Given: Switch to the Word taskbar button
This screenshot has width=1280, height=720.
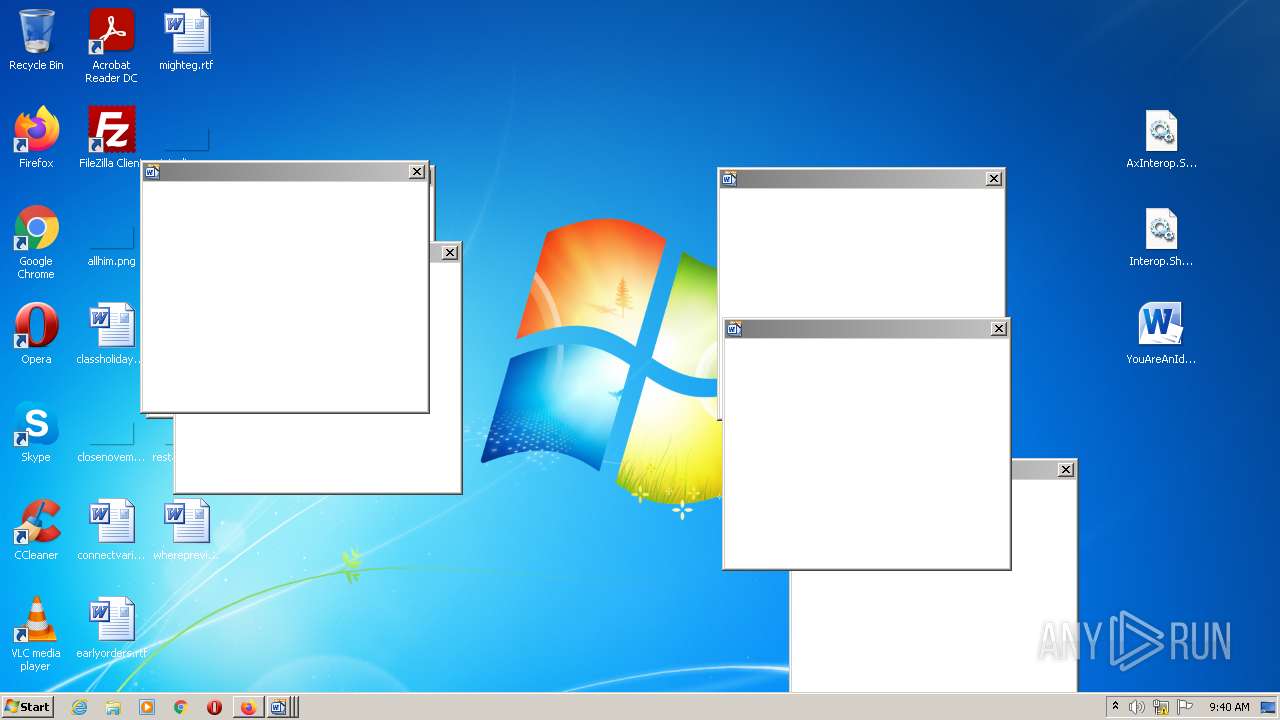Looking at the screenshot, I should [279, 707].
